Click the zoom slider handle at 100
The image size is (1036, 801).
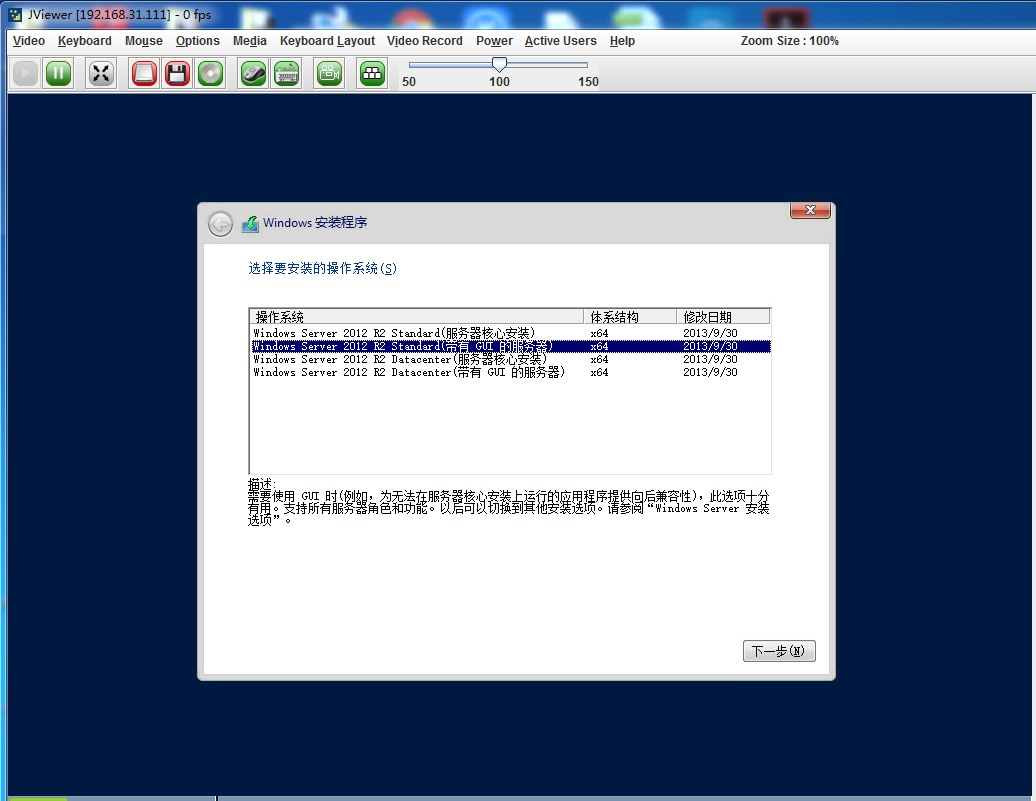[499, 64]
